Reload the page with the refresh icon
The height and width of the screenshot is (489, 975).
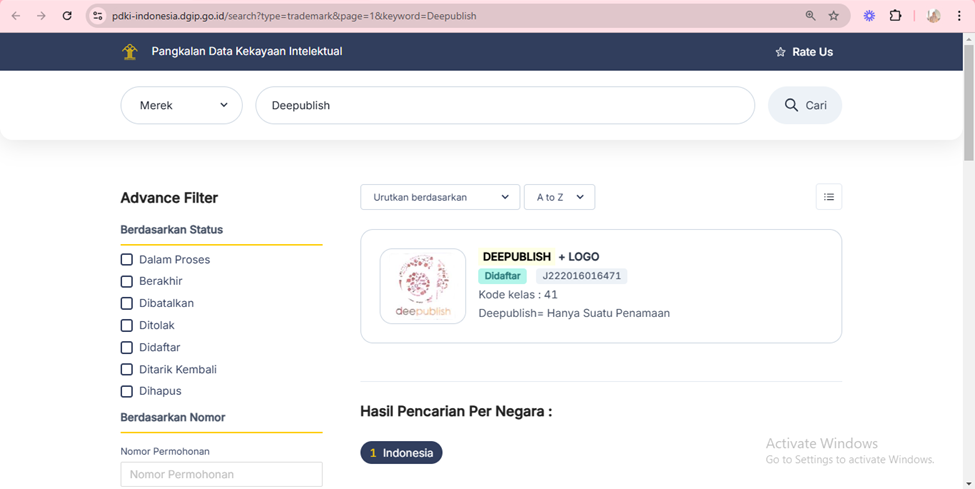[67, 16]
